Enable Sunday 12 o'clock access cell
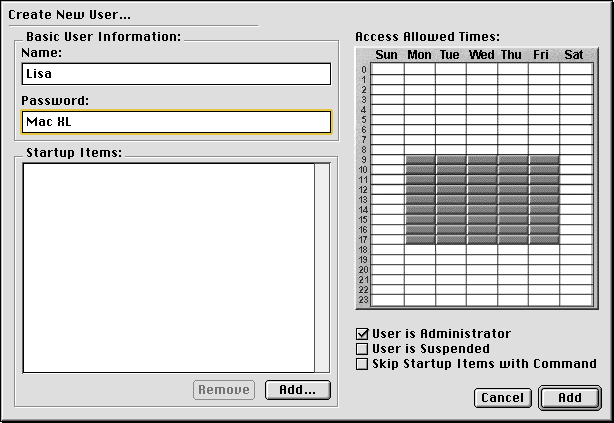 pos(388,190)
